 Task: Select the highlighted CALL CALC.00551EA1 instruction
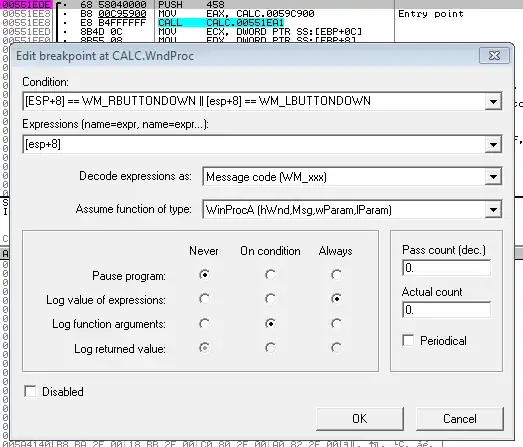click(x=221, y=23)
